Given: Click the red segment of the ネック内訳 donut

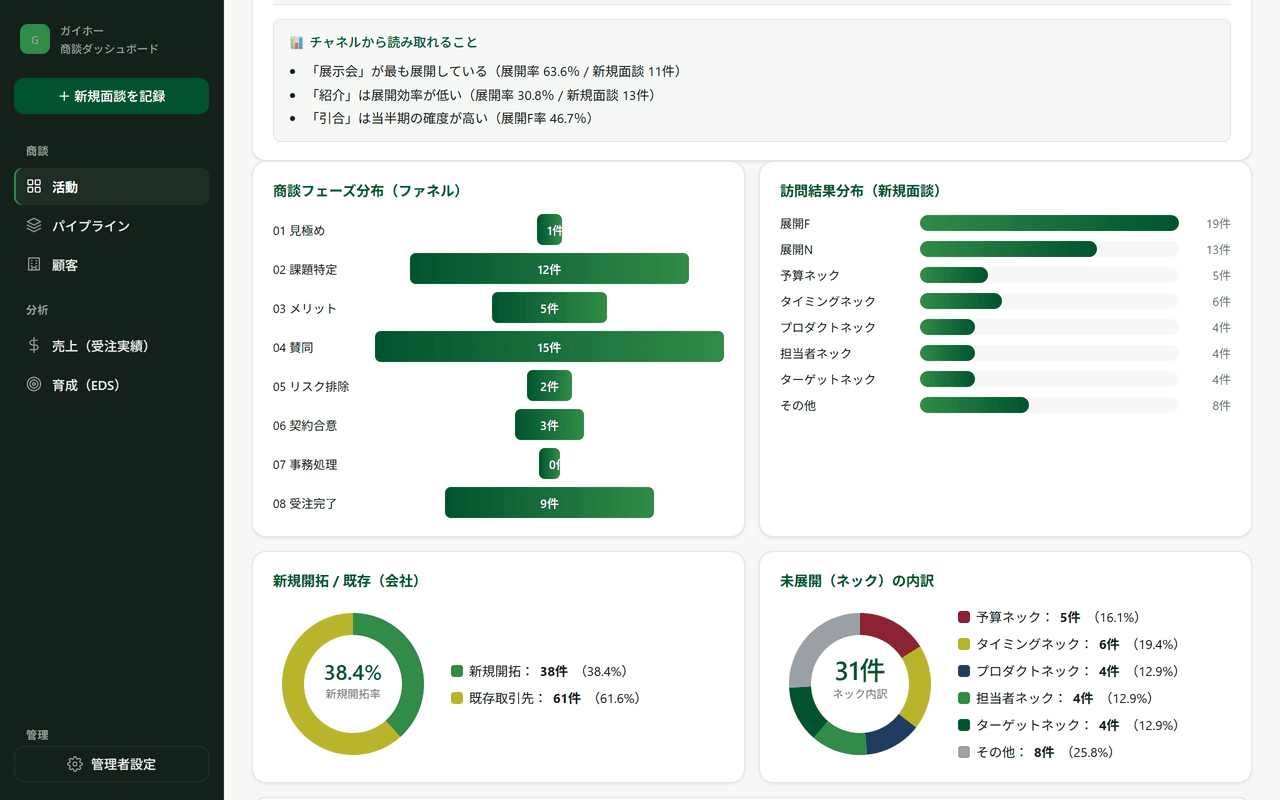Looking at the screenshot, I should (892, 632).
